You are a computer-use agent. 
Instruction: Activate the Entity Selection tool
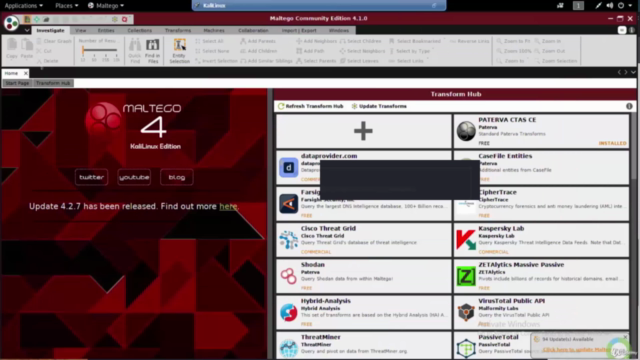click(180, 51)
